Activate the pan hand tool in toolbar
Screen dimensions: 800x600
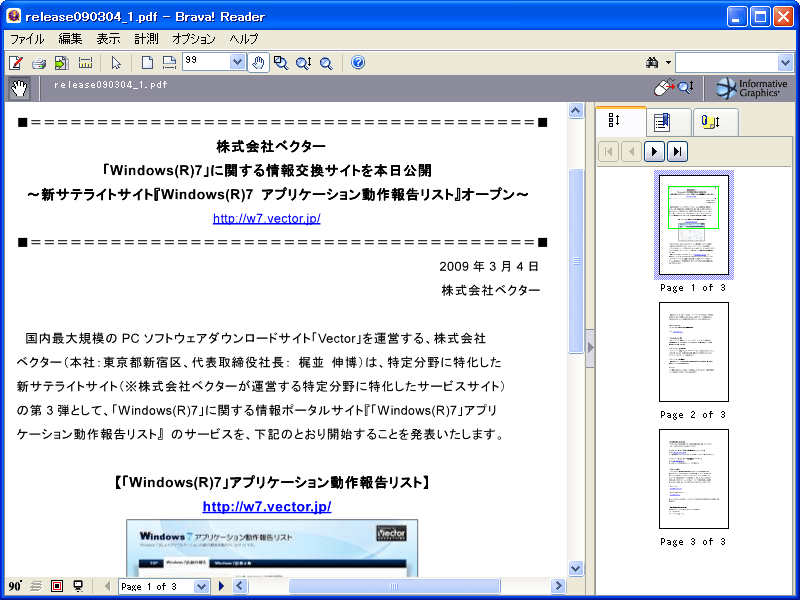pos(259,63)
